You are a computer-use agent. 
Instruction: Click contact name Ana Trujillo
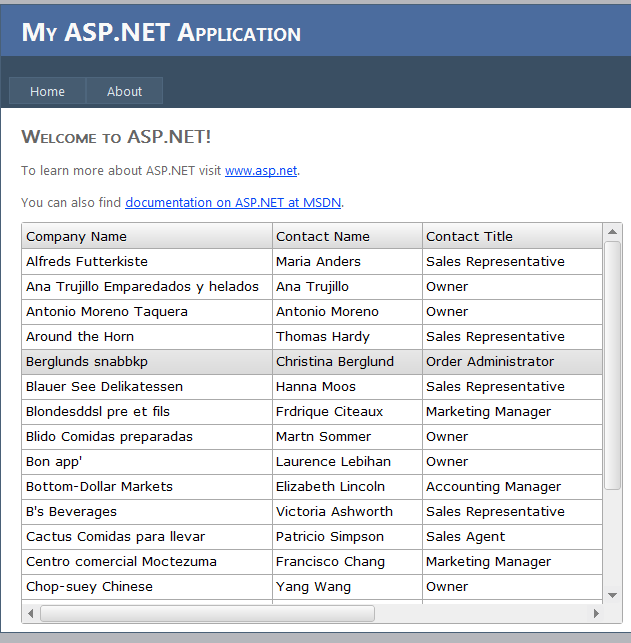click(347, 287)
